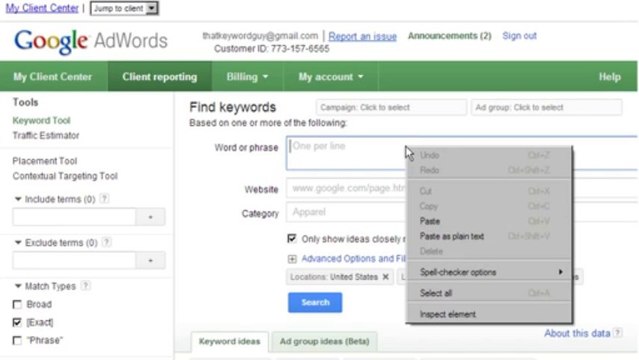639x360 pixels.
Task: Choose Paste from the context menu
Action: (490, 221)
